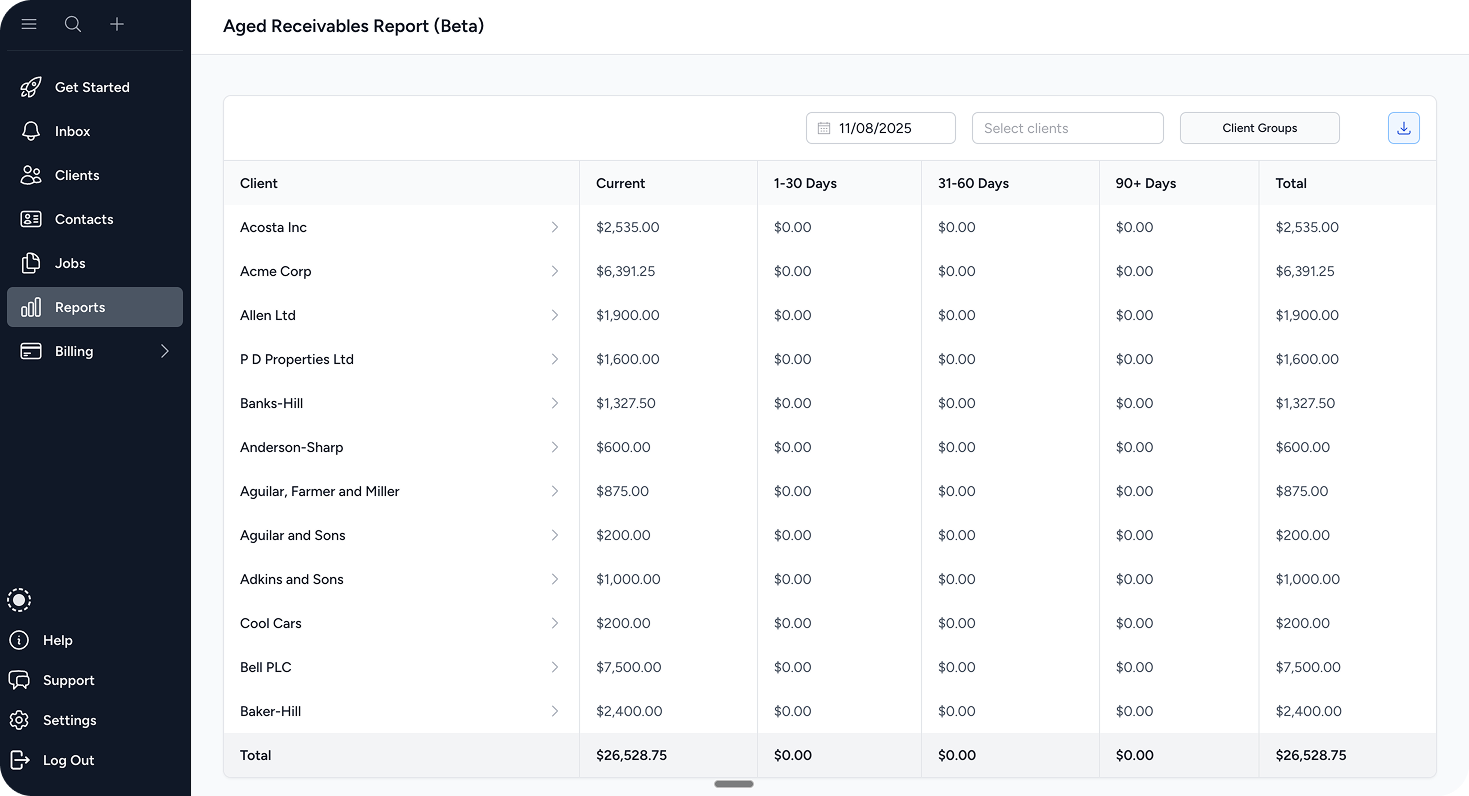Click the Jobs documents icon

click(x=31, y=263)
